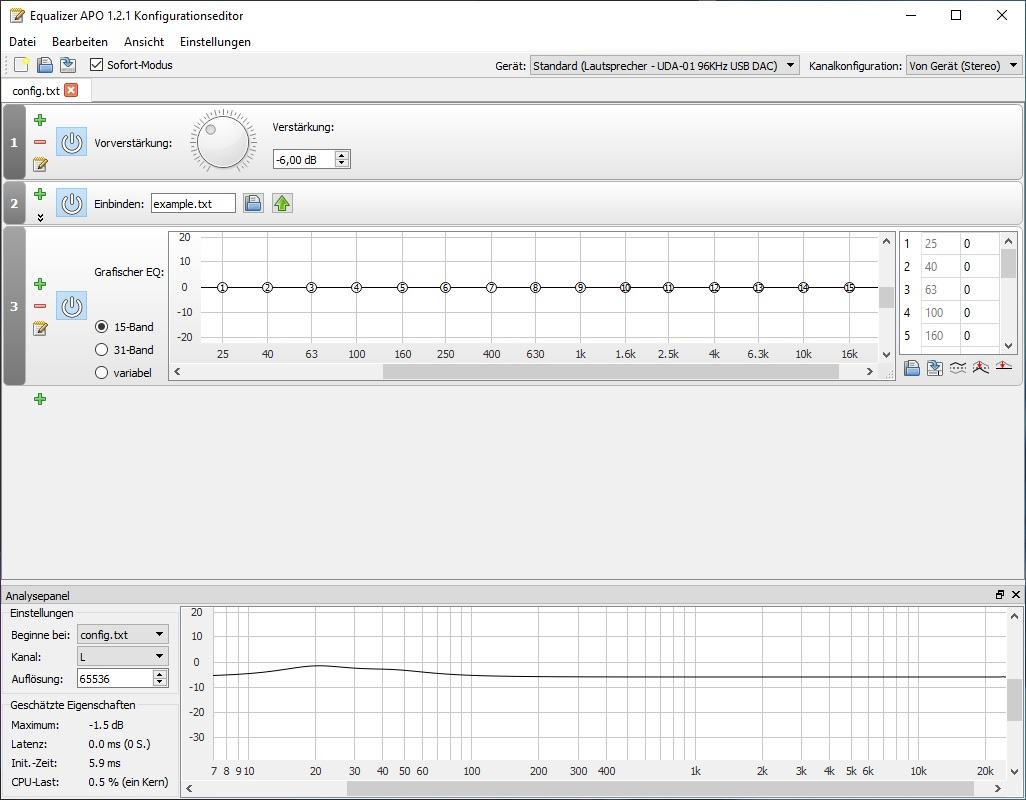The width and height of the screenshot is (1026, 800).
Task: Add a filter using row 1 plus icon
Action: [x=40, y=120]
